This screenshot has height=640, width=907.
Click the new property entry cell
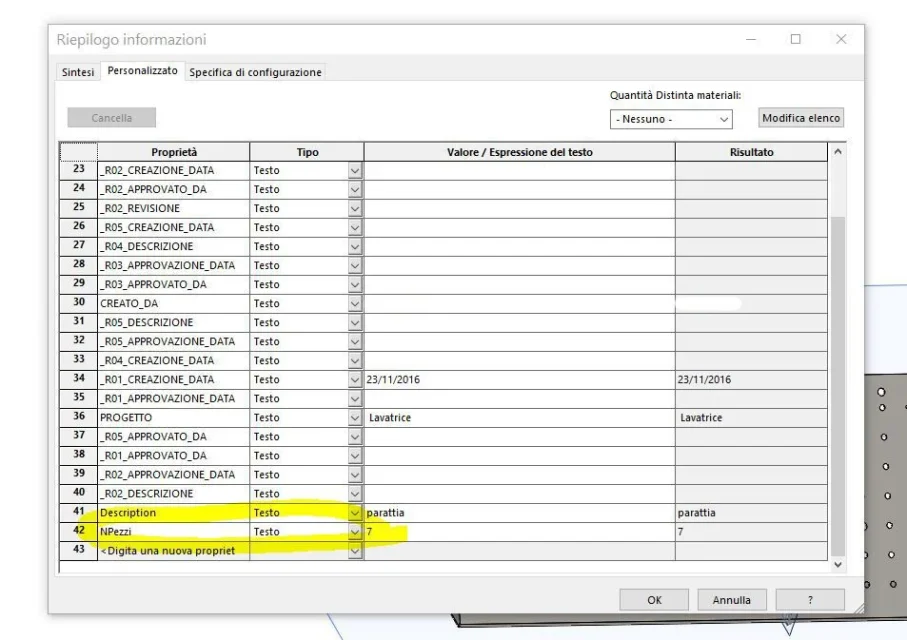pos(172,551)
